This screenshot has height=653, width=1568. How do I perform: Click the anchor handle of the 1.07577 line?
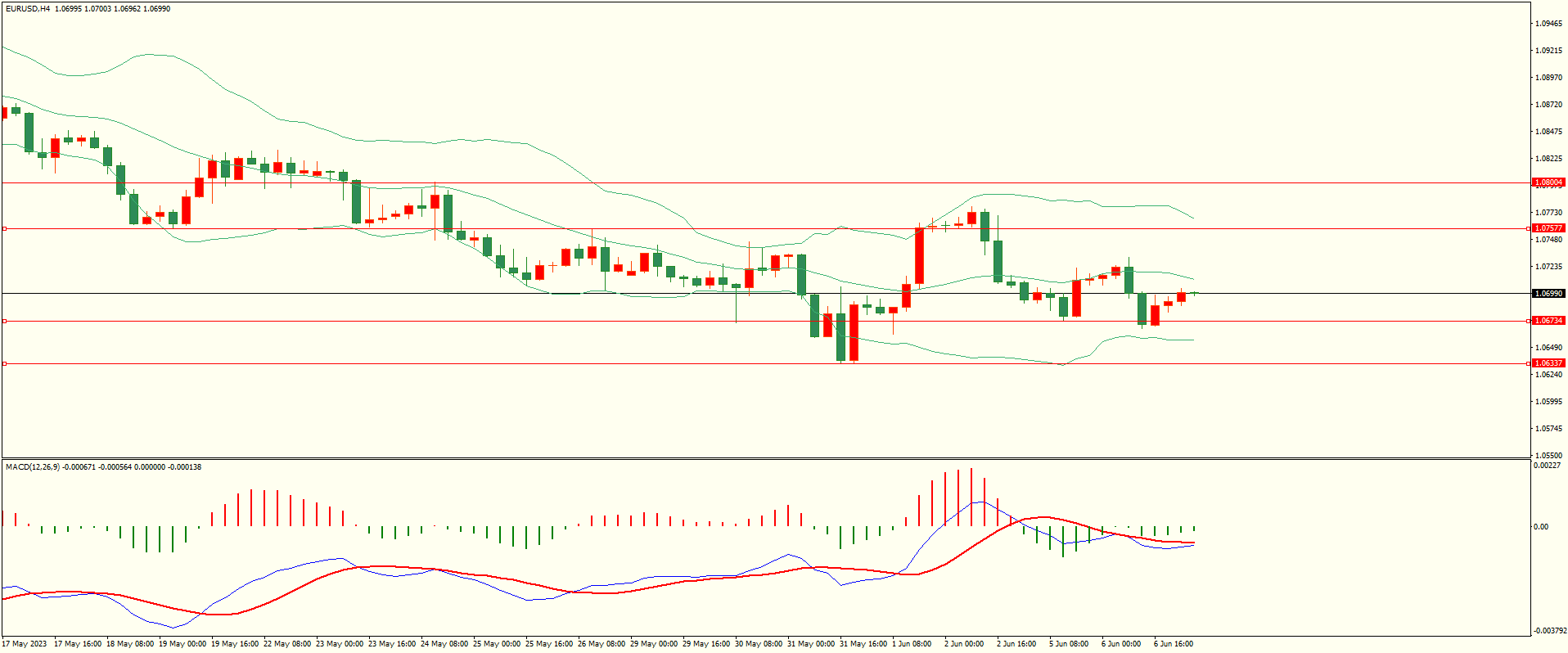4,228
